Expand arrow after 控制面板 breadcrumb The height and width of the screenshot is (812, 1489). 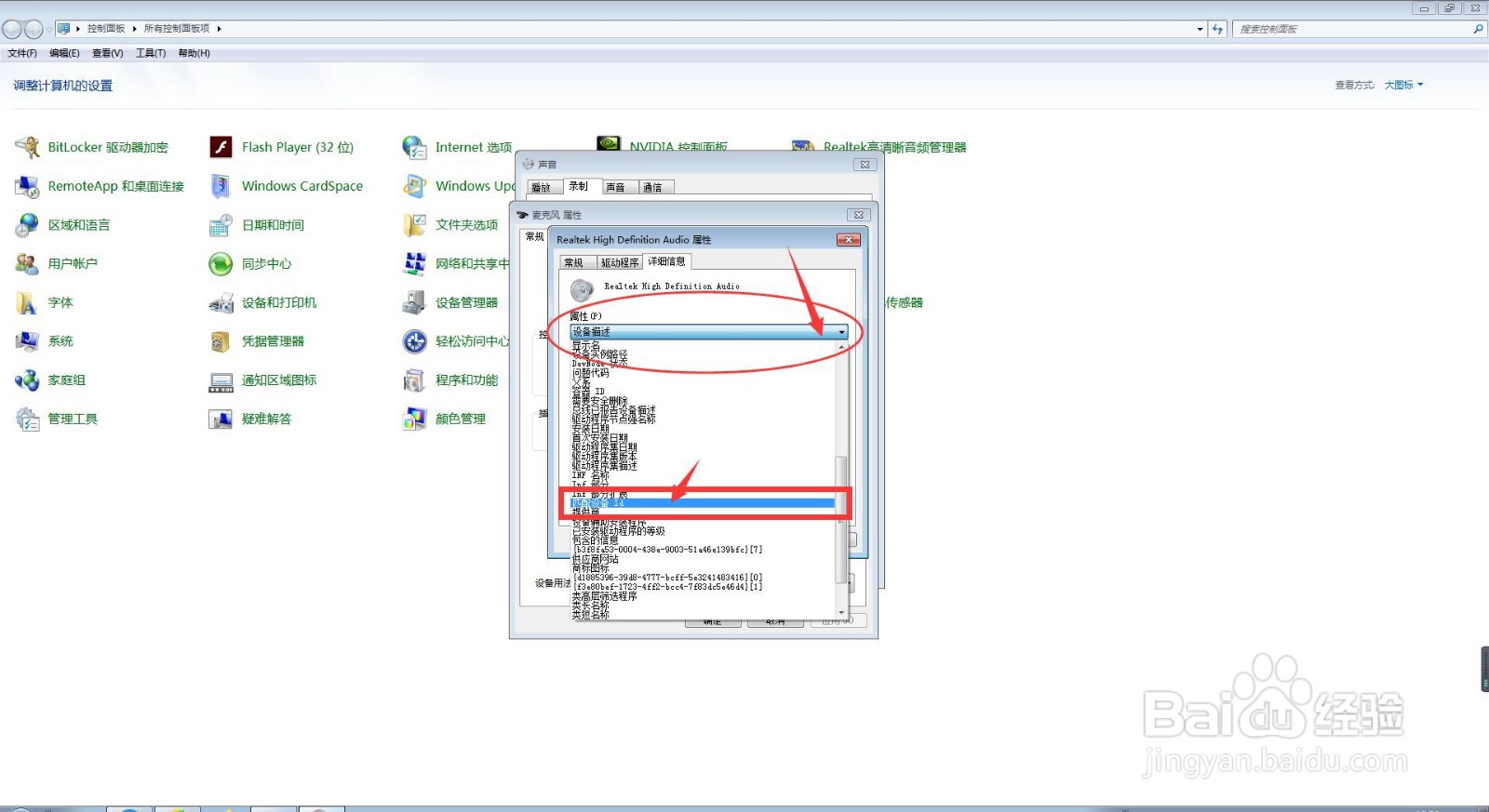coord(134,29)
